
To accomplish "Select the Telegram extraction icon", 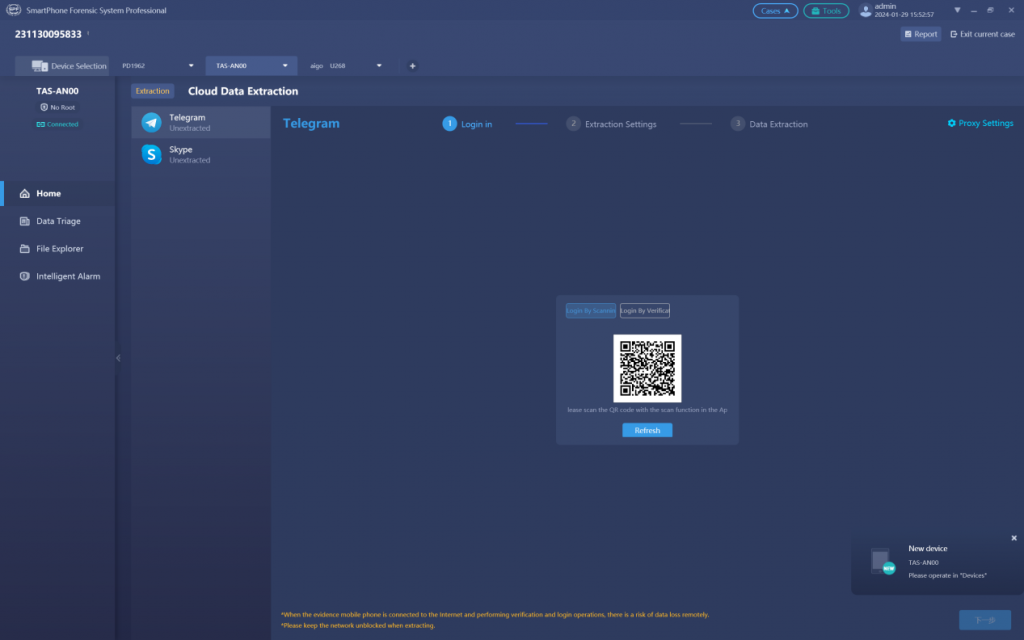I will pyautogui.click(x=152, y=123).
